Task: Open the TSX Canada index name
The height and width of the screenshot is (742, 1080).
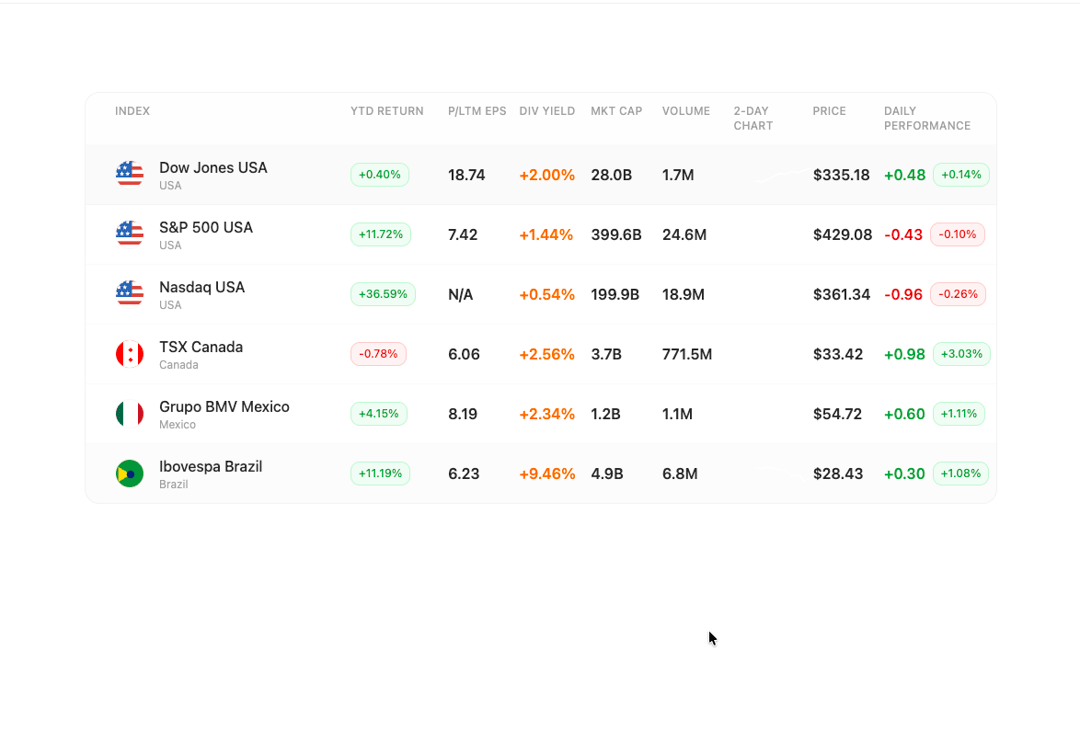Action: click(201, 347)
